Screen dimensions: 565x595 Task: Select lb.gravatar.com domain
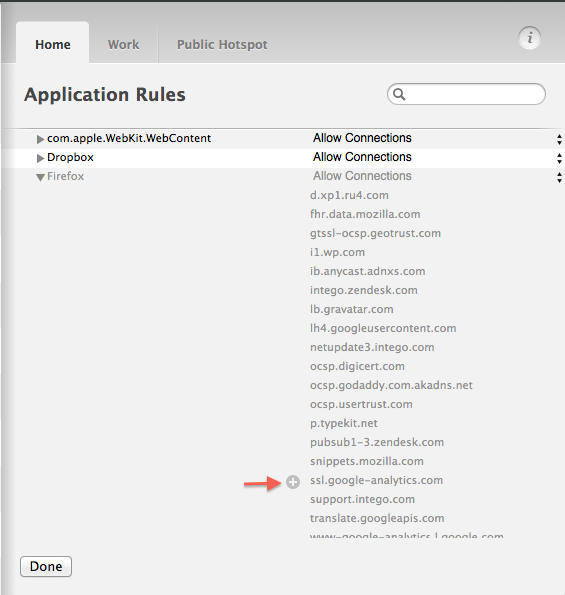(351, 309)
